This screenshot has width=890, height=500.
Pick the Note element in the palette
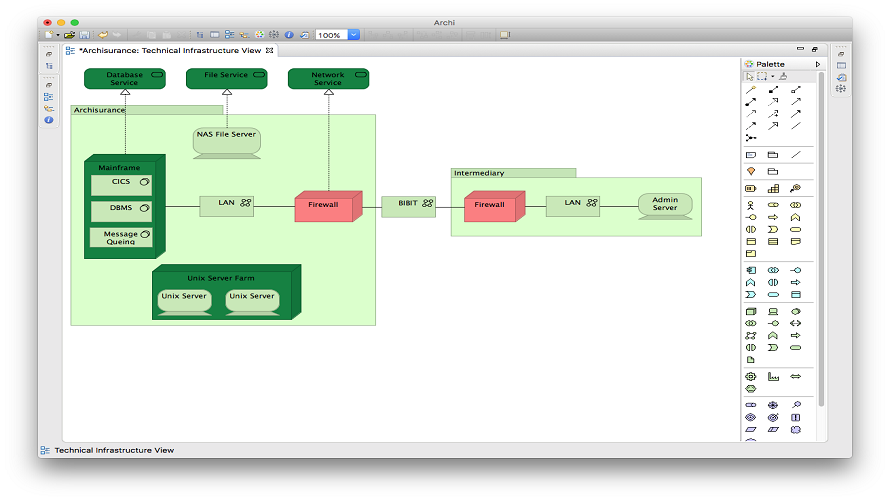click(751, 155)
